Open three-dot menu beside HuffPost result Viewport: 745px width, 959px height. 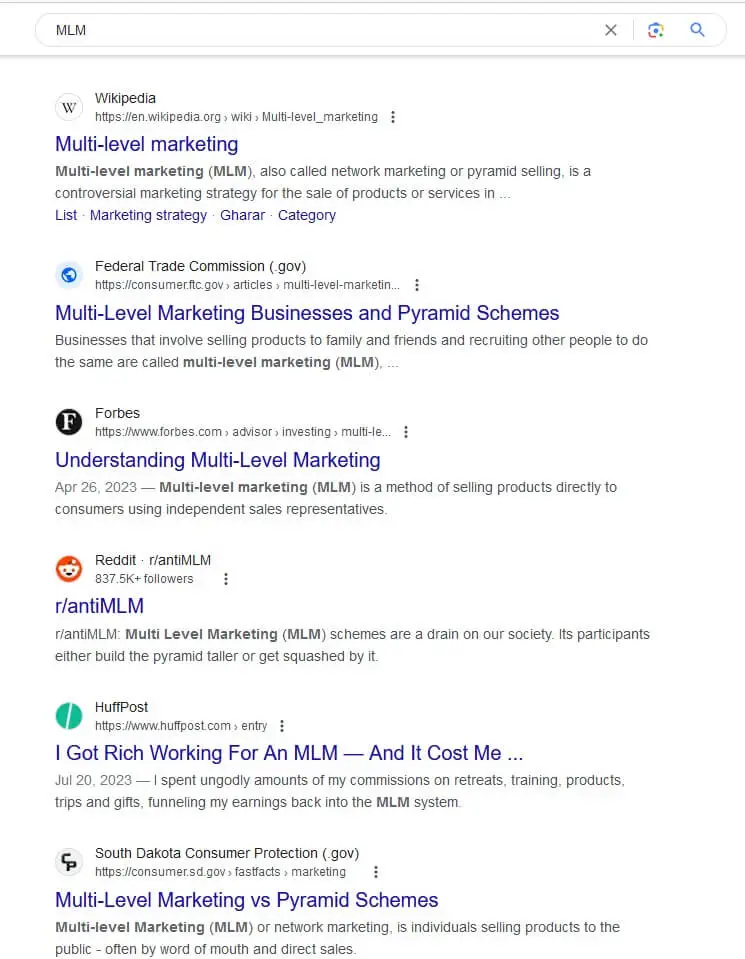click(x=281, y=726)
